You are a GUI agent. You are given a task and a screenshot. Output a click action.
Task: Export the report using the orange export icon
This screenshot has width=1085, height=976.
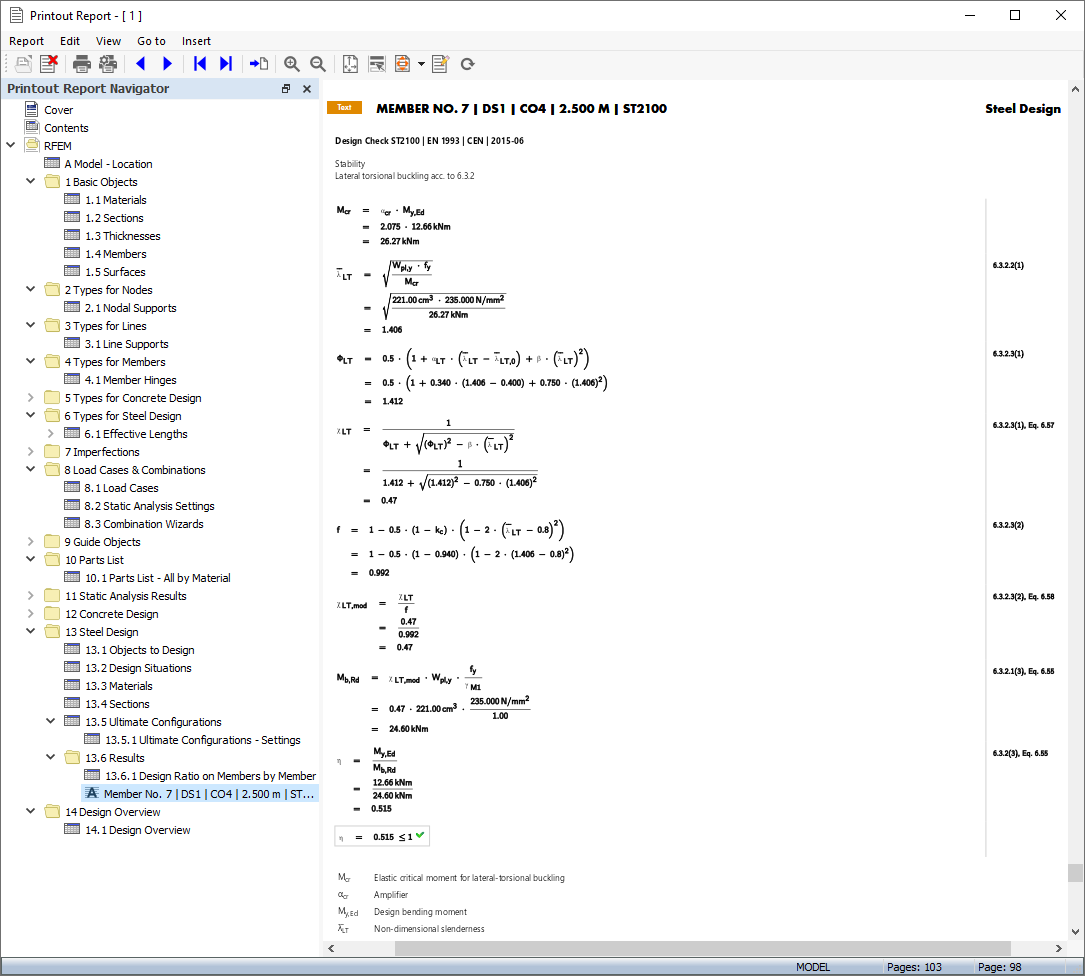(402, 63)
